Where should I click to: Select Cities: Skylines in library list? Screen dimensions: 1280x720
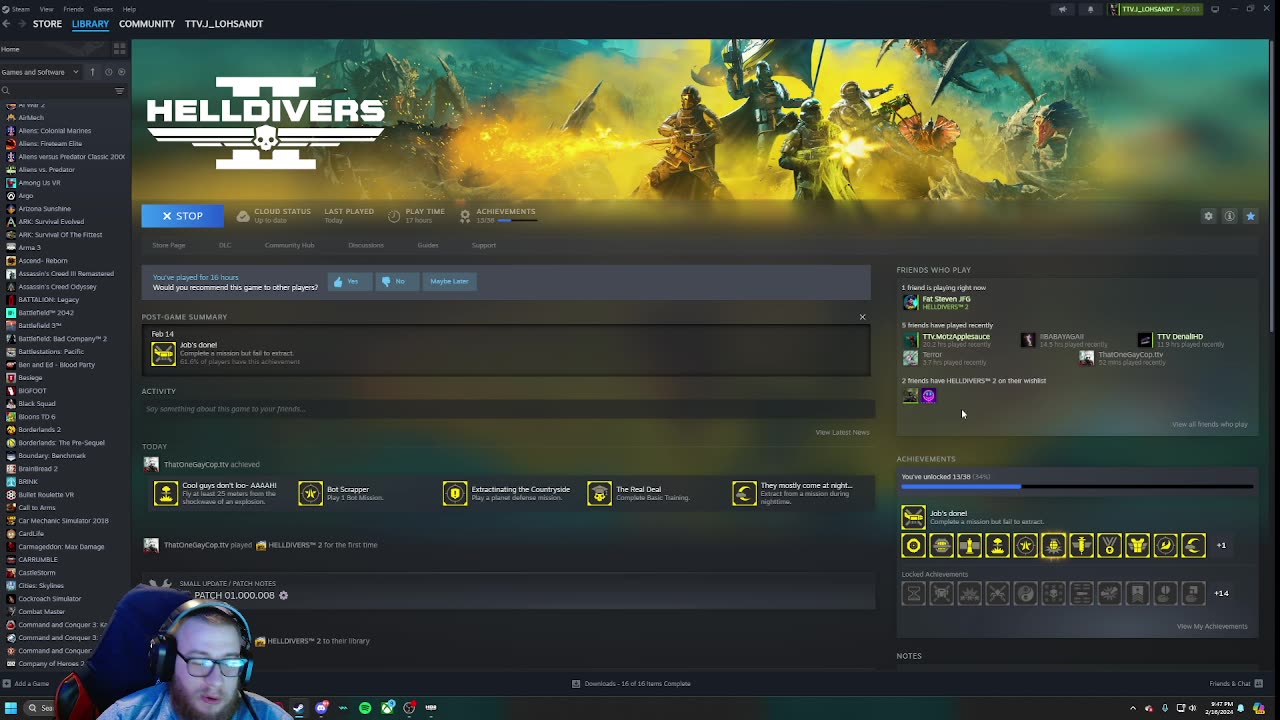(x=40, y=586)
